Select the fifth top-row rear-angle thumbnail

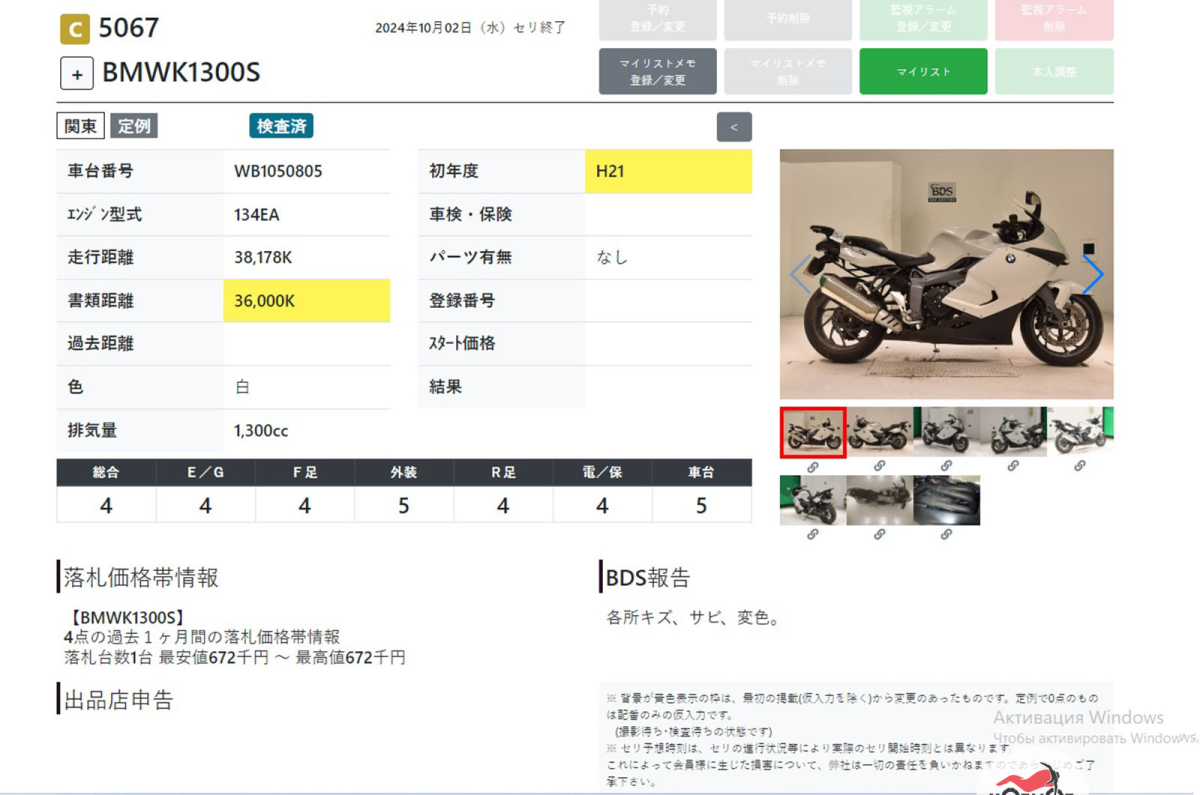click(x=1080, y=432)
